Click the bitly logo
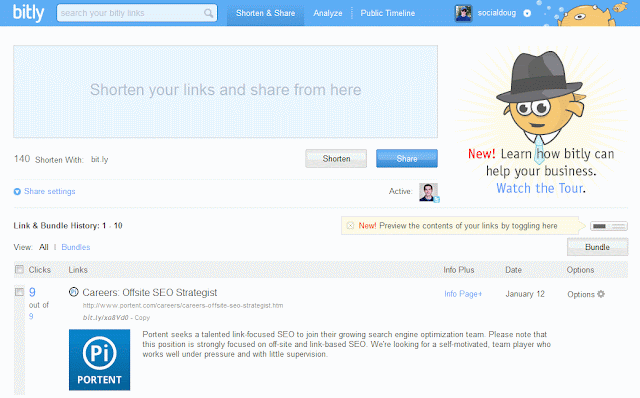The image size is (640, 398). coord(28,13)
